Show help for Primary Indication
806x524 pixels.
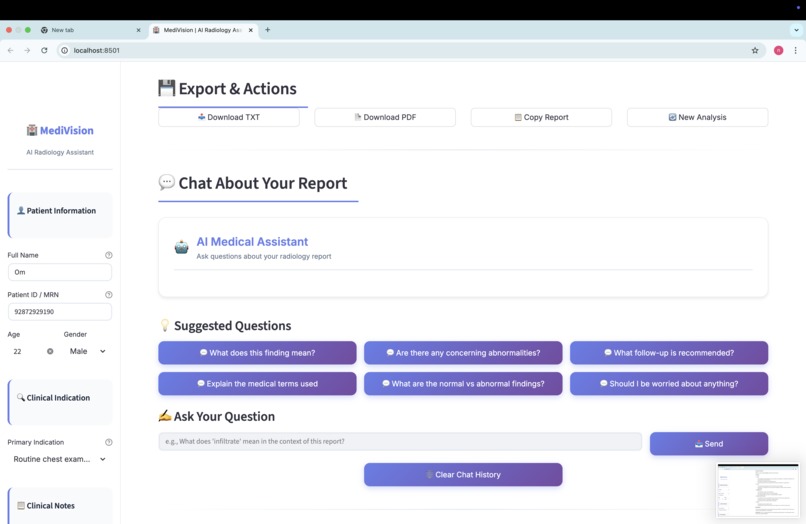pos(108,442)
